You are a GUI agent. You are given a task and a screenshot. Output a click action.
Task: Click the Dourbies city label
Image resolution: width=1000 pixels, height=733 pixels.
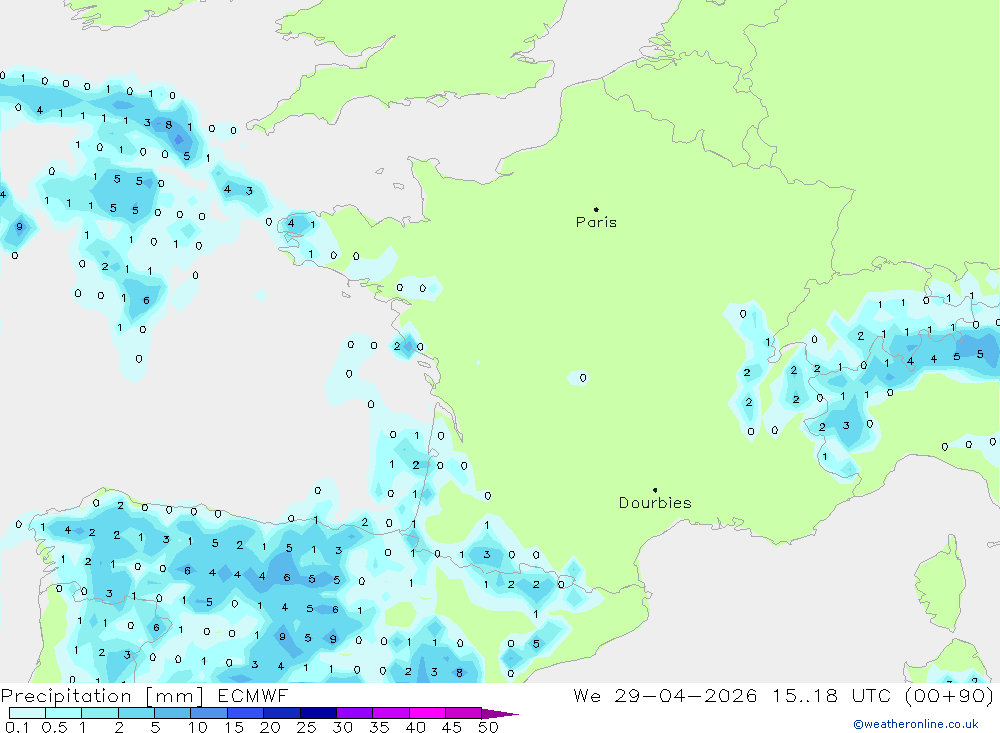coord(655,503)
